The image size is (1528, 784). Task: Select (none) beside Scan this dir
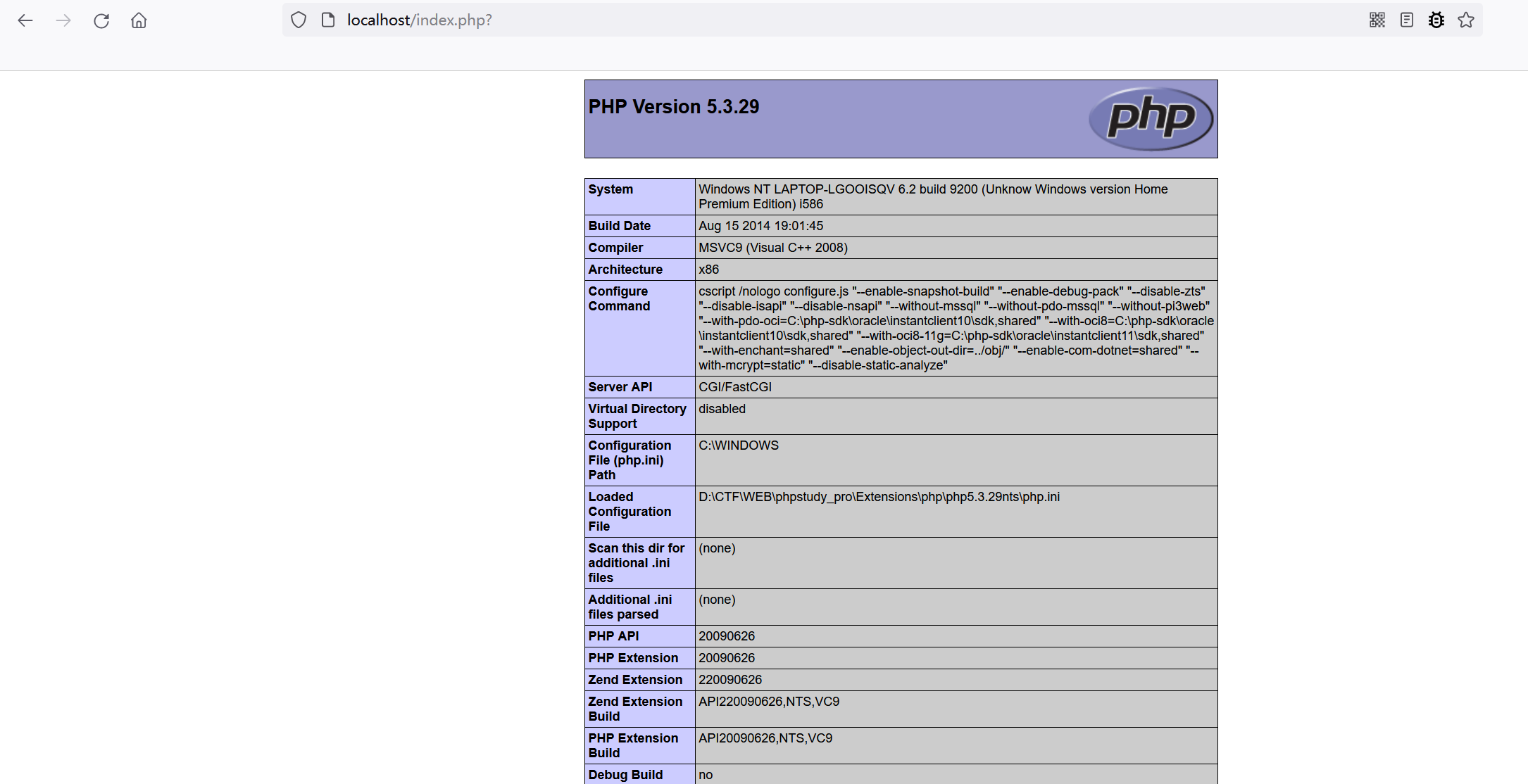point(717,548)
